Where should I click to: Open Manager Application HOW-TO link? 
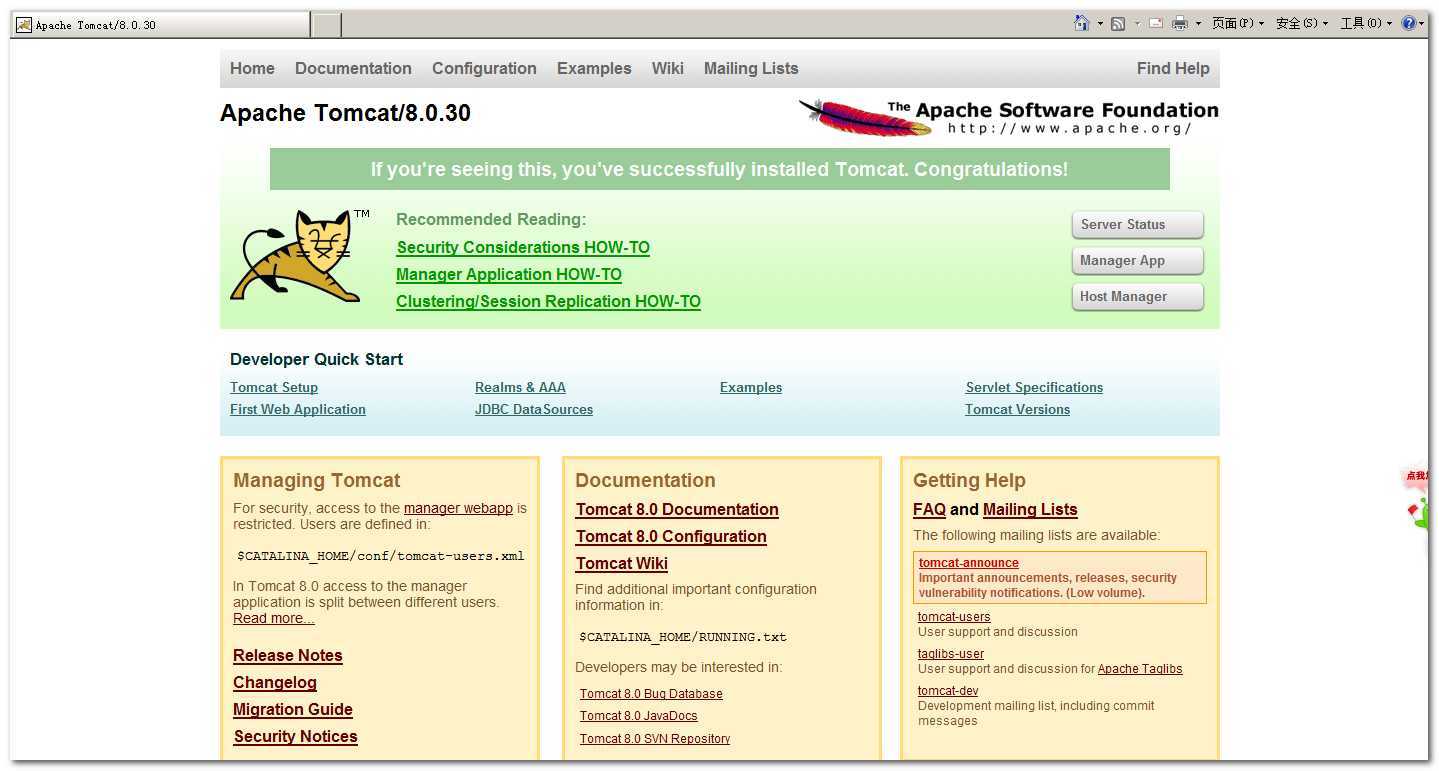pos(509,274)
